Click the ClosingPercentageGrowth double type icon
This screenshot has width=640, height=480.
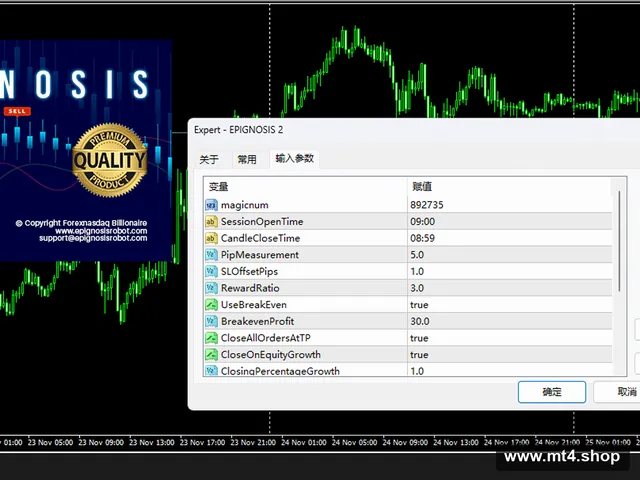211,370
